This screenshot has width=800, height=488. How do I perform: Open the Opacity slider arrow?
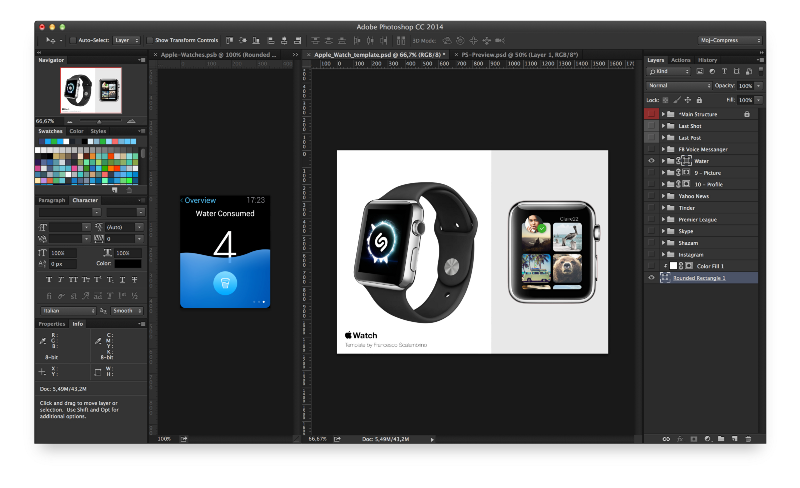[x=759, y=86]
